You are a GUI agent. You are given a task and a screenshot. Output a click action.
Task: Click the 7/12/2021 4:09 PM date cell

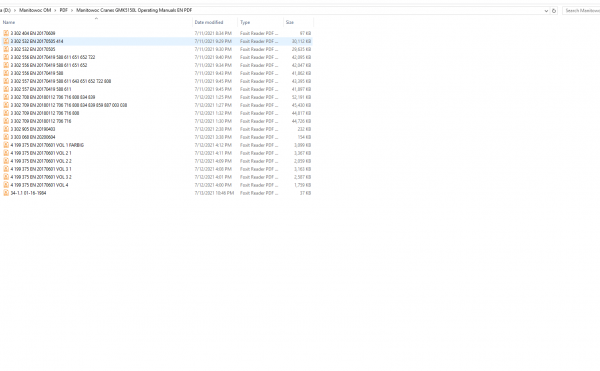[213, 161]
